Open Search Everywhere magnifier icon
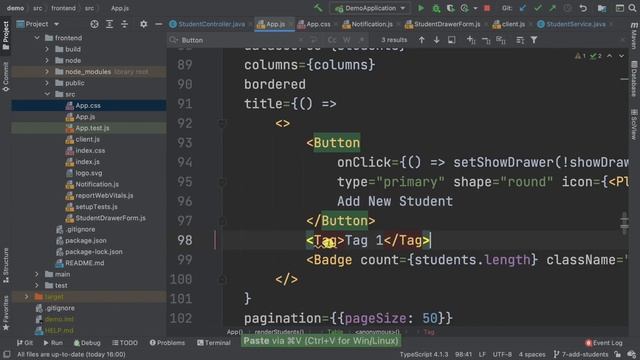 pos(632,8)
